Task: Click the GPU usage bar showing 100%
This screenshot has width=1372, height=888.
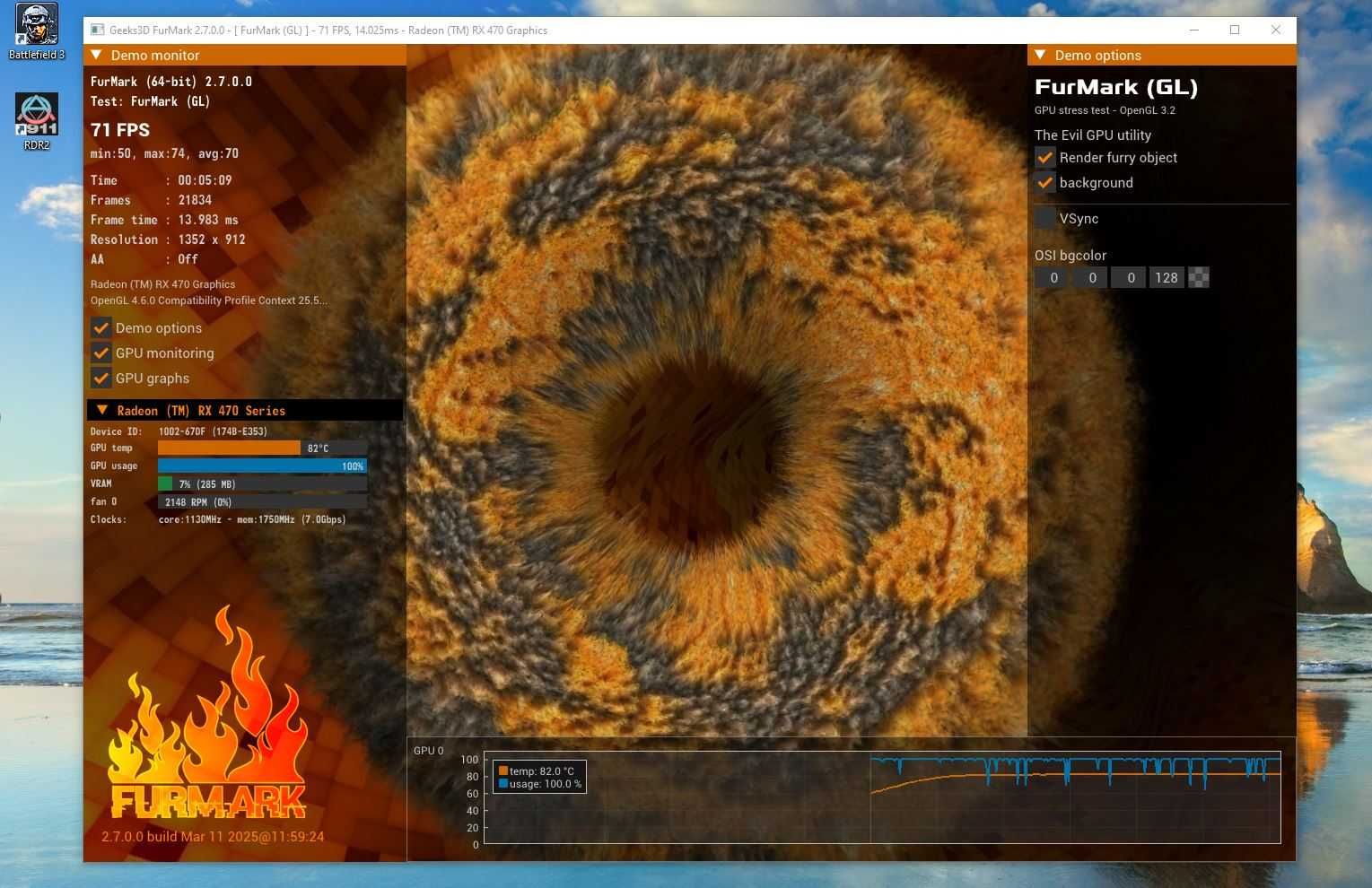Action: (262, 466)
